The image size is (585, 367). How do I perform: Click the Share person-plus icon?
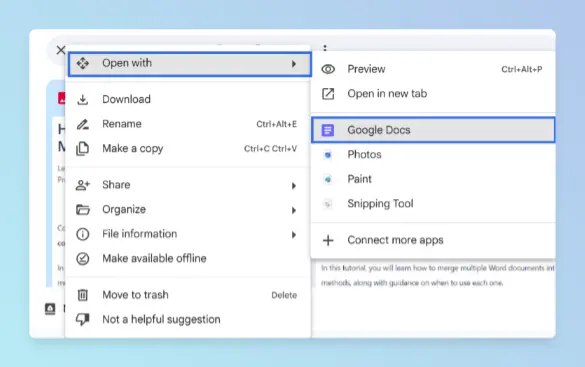tap(82, 185)
